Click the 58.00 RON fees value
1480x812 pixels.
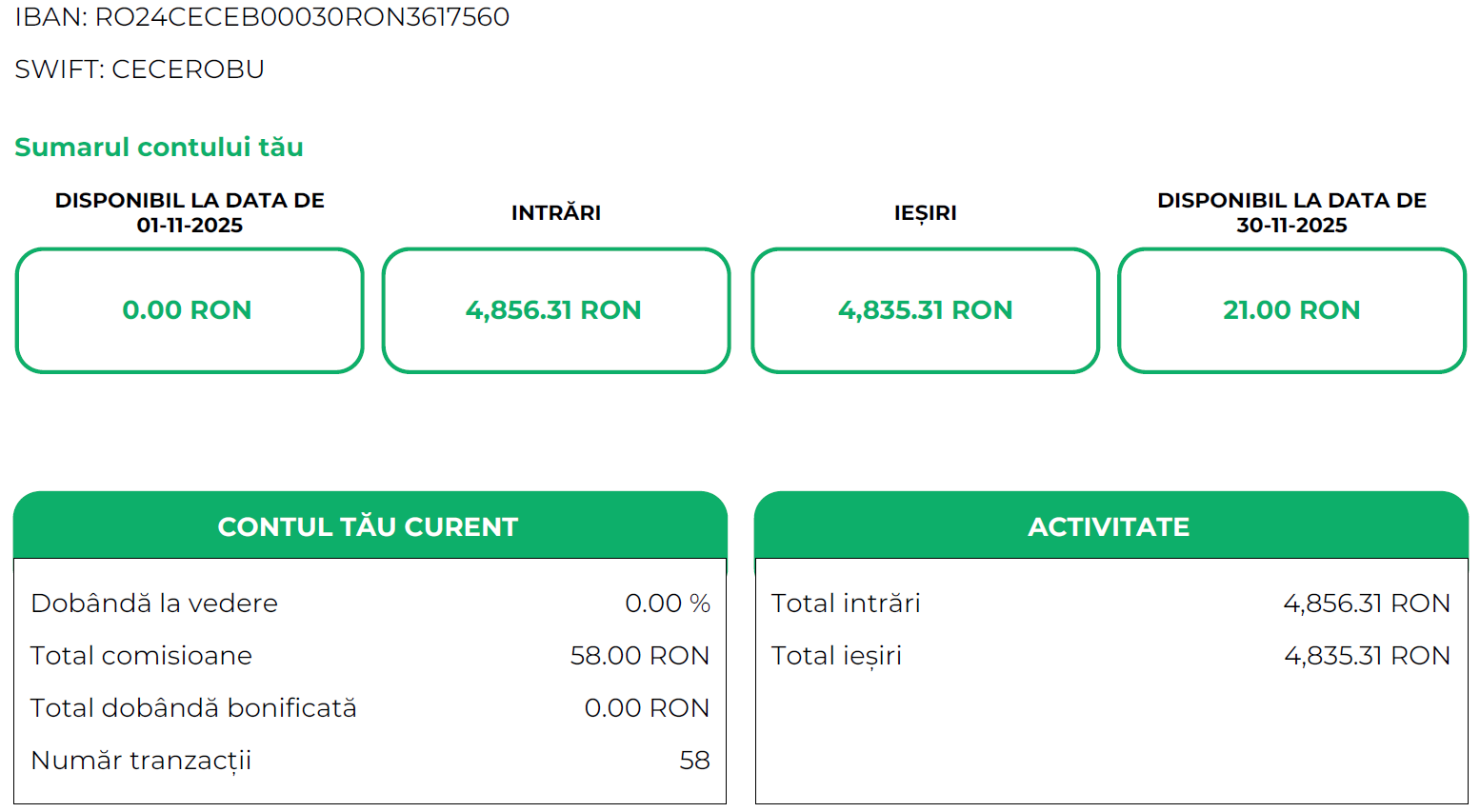[x=639, y=656]
